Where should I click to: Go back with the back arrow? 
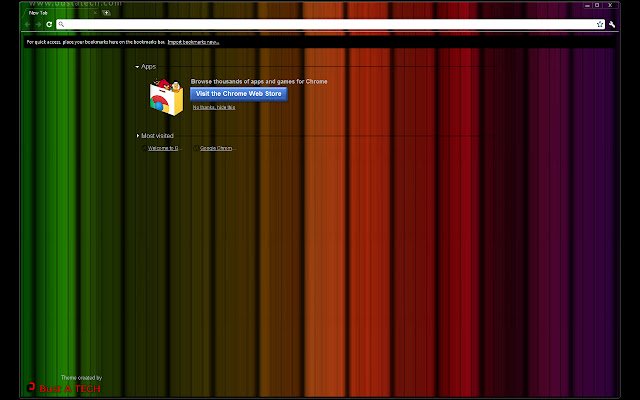27,24
